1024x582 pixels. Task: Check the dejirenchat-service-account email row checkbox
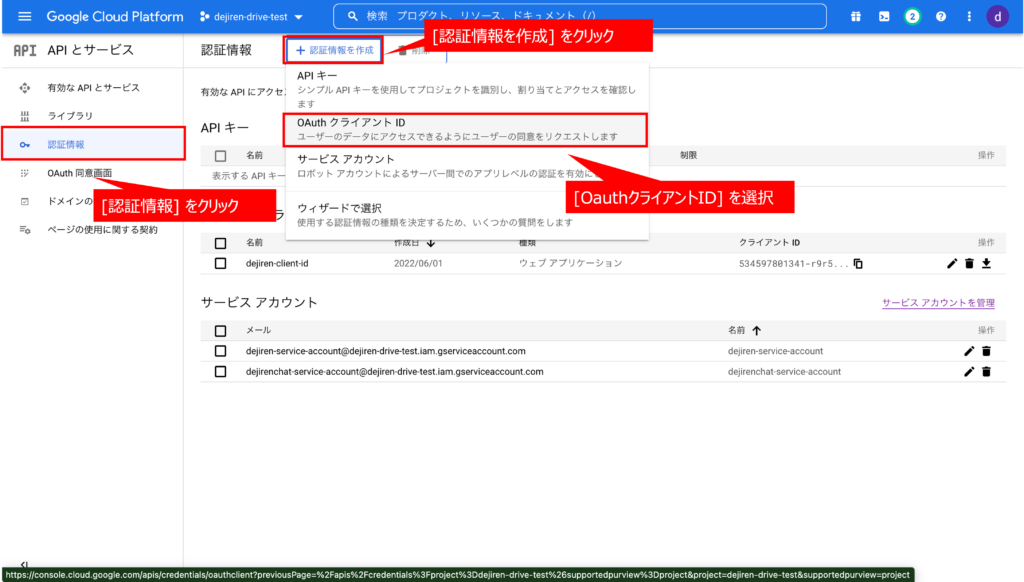pos(221,372)
